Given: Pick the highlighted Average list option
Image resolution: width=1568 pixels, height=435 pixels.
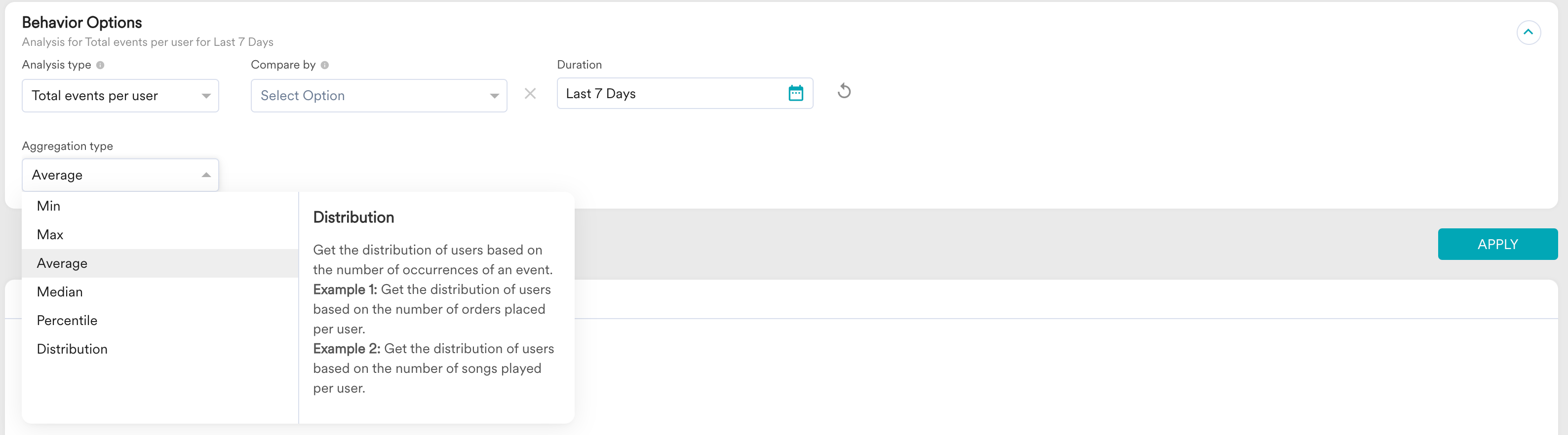Looking at the screenshot, I should click(x=62, y=263).
